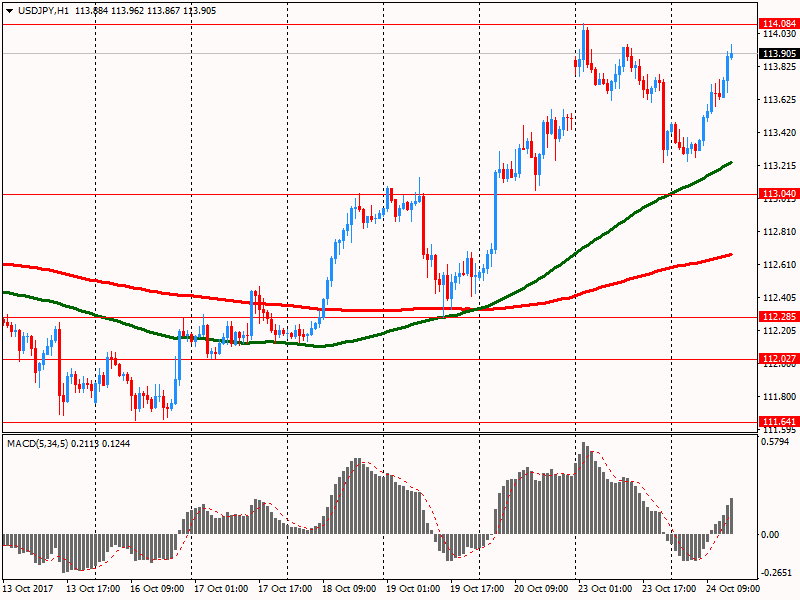Open the chart dropdown triangle beside USDJPY,H1

pyautogui.click(x=9, y=11)
